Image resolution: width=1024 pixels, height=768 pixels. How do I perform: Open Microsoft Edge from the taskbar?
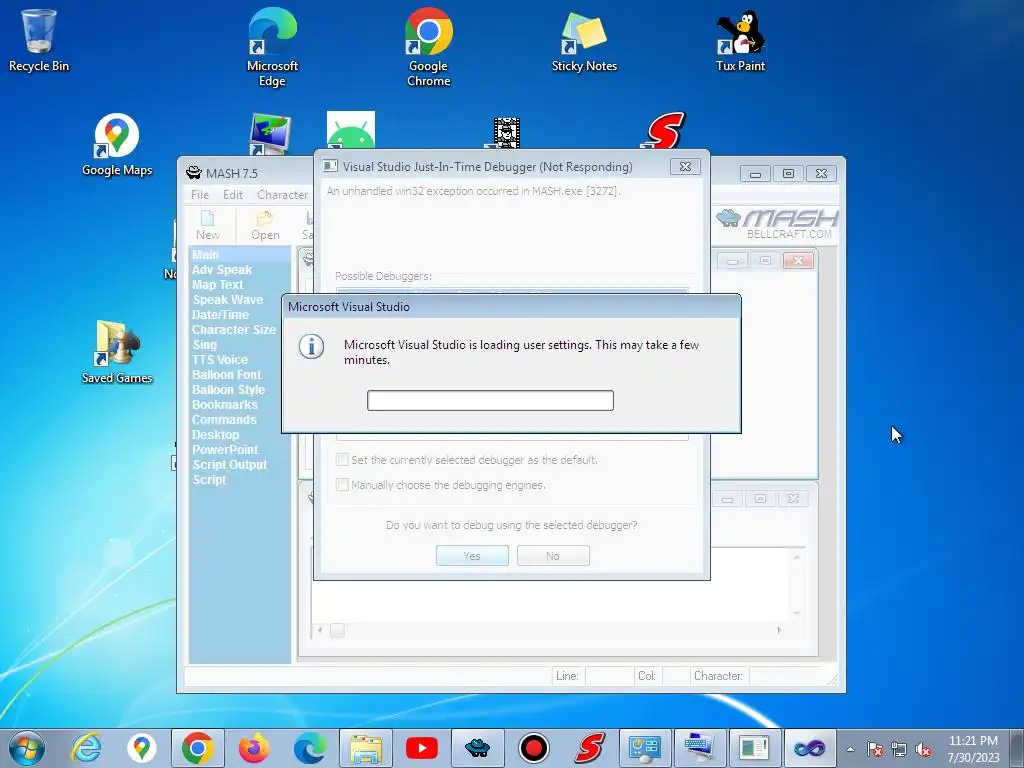[x=310, y=748]
